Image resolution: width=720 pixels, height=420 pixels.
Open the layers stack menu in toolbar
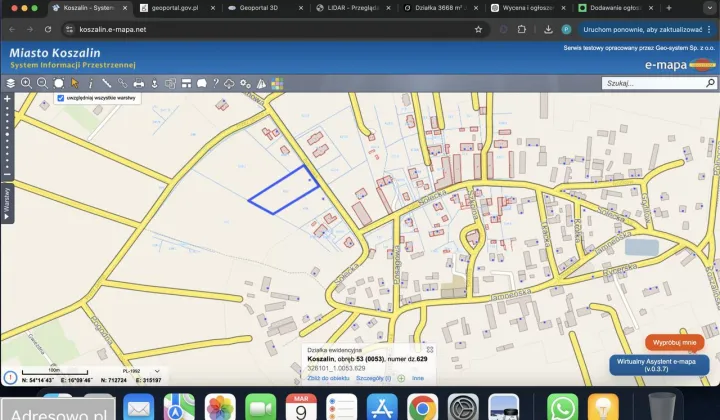[10, 83]
